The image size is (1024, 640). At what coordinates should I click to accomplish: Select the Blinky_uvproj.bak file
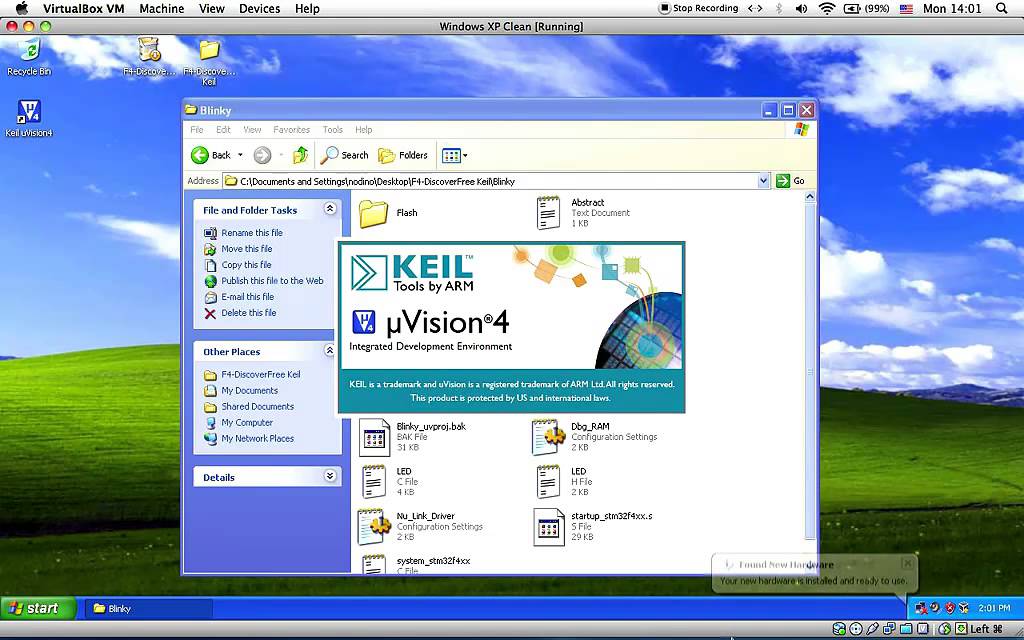tap(413, 437)
